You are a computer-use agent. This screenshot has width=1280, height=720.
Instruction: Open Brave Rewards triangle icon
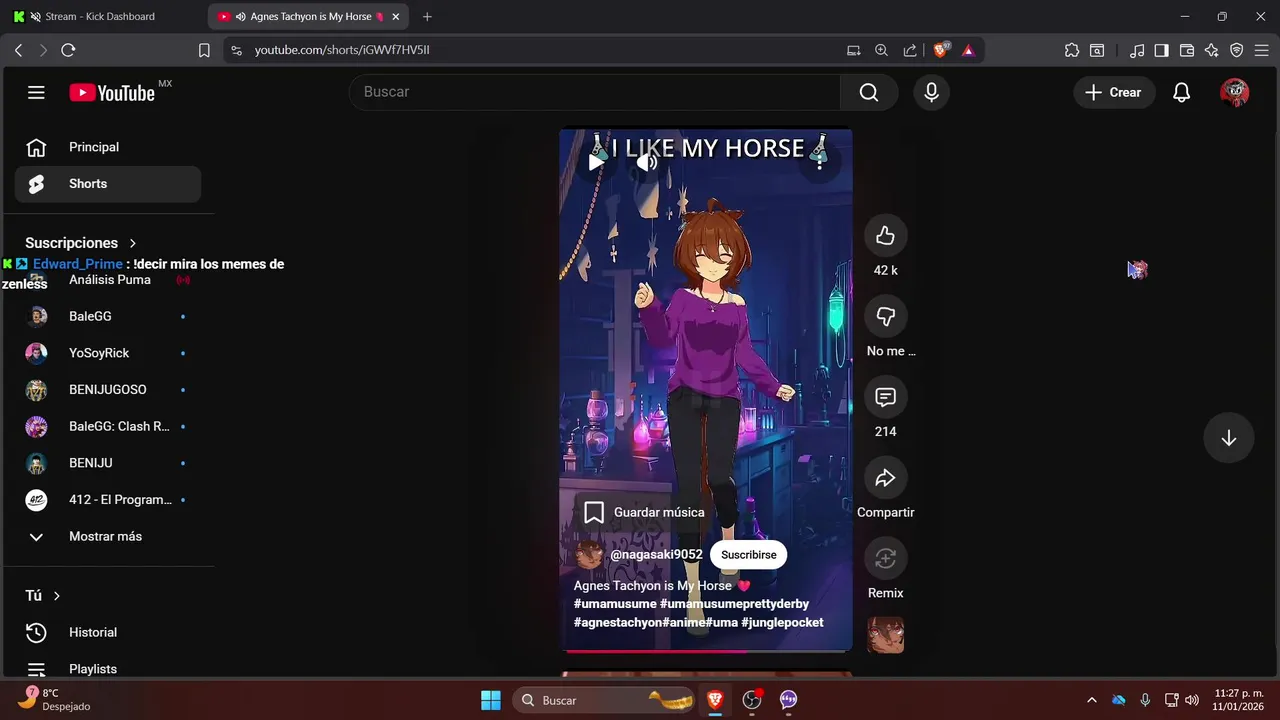(x=968, y=50)
